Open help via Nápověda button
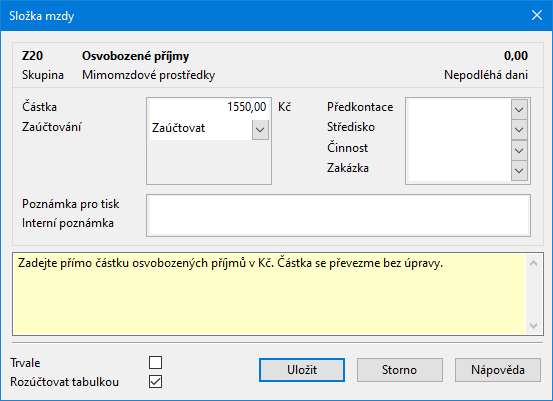 [498, 370]
